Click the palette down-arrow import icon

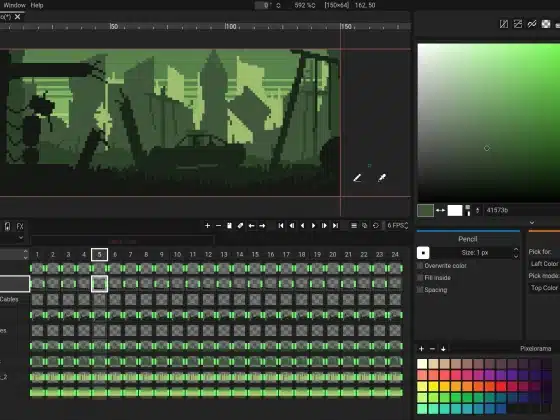click(443, 349)
